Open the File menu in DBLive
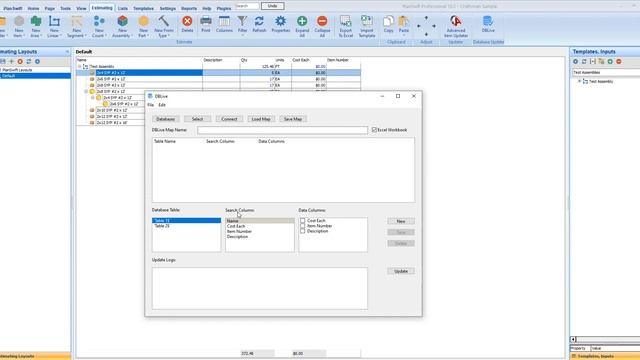This screenshot has width=640, height=360. [151, 105]
